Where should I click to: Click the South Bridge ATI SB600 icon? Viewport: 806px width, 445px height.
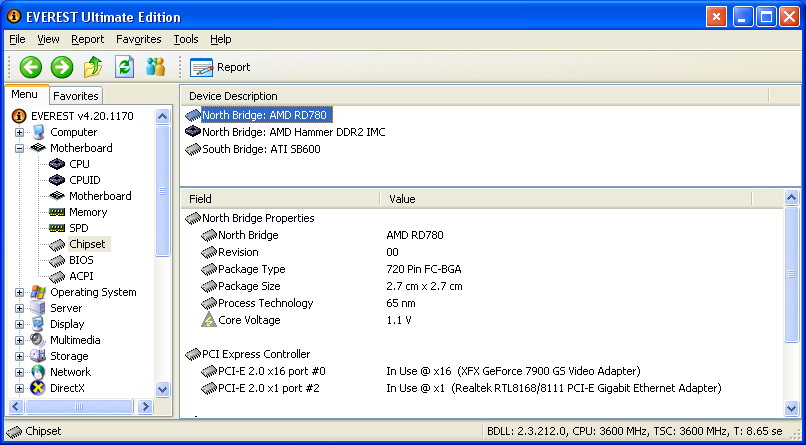(193, 150)
